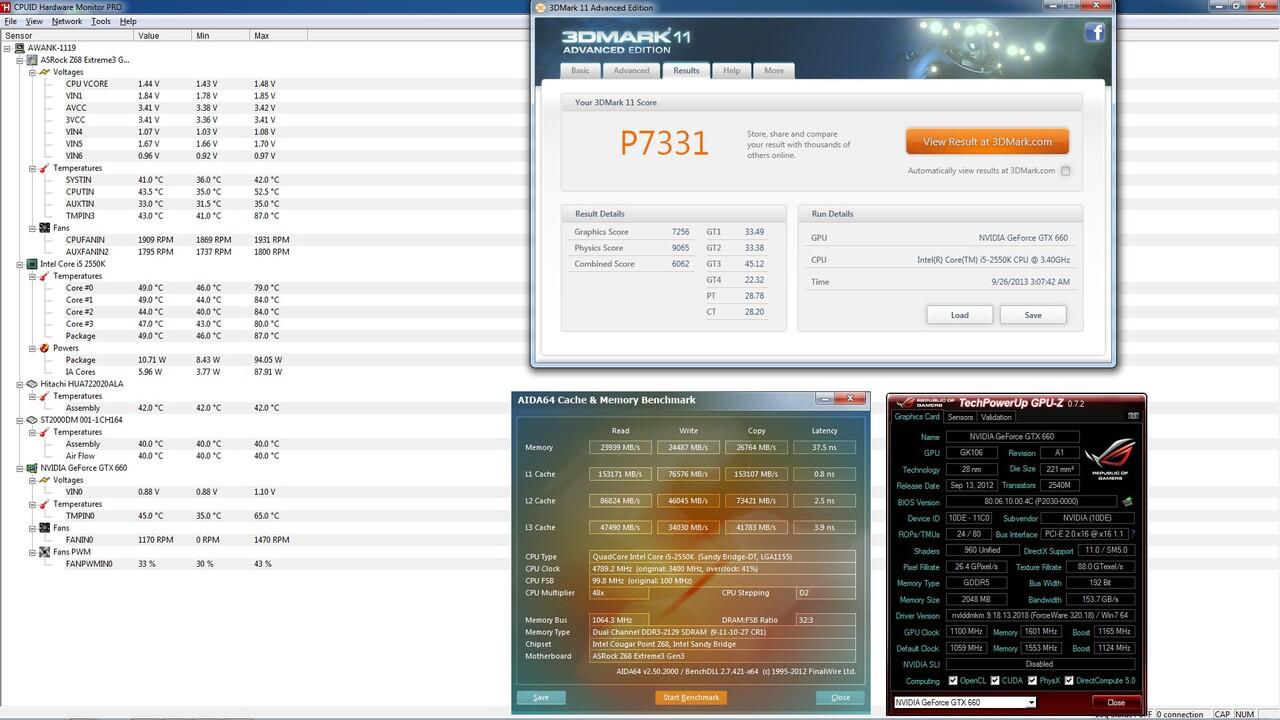Click GPU-Z Name field NVIDIA GeForce GTX 660
The image size is (1280, 720).
tap(1012, 437)
